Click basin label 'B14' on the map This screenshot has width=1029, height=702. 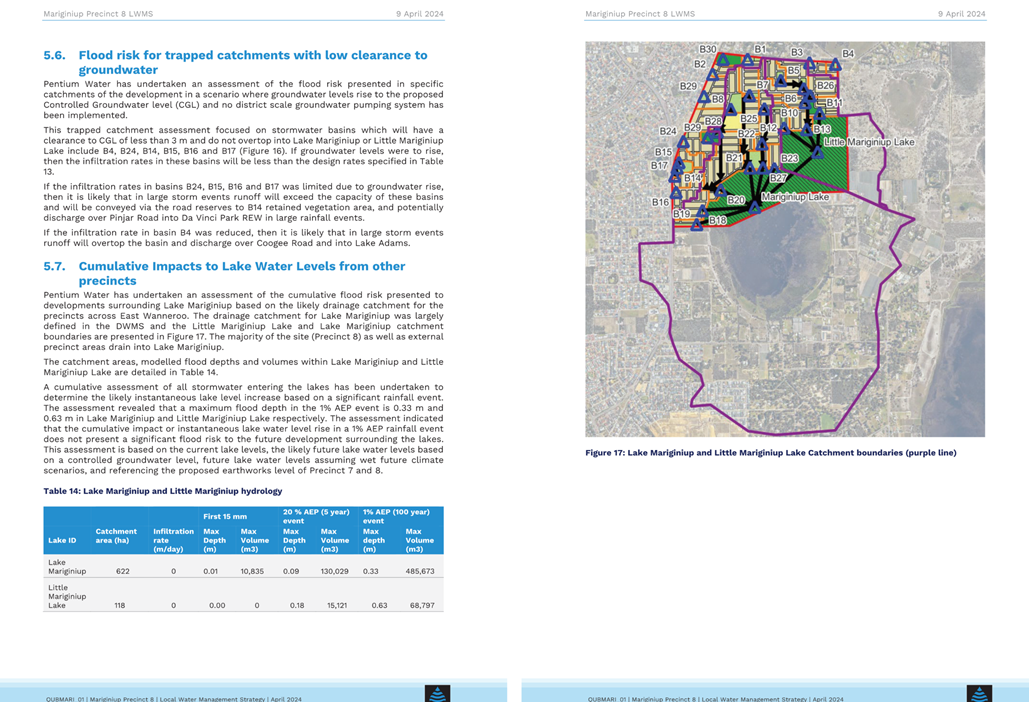click(x=692, y=178)
